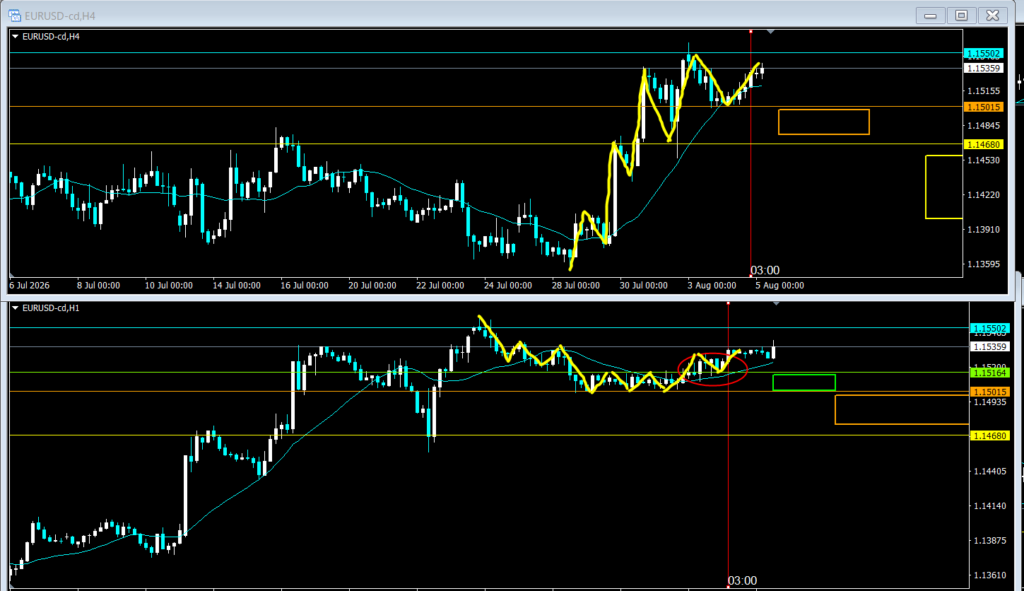Click the 22 Jul 00:00 time axis label

tap(440, 285)
